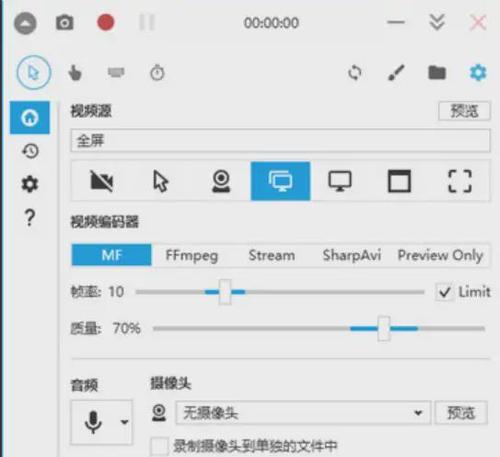Take a screenshot with the camera icon
The height and width of the screenshot is (457, 500).
(x=65, y=23)
